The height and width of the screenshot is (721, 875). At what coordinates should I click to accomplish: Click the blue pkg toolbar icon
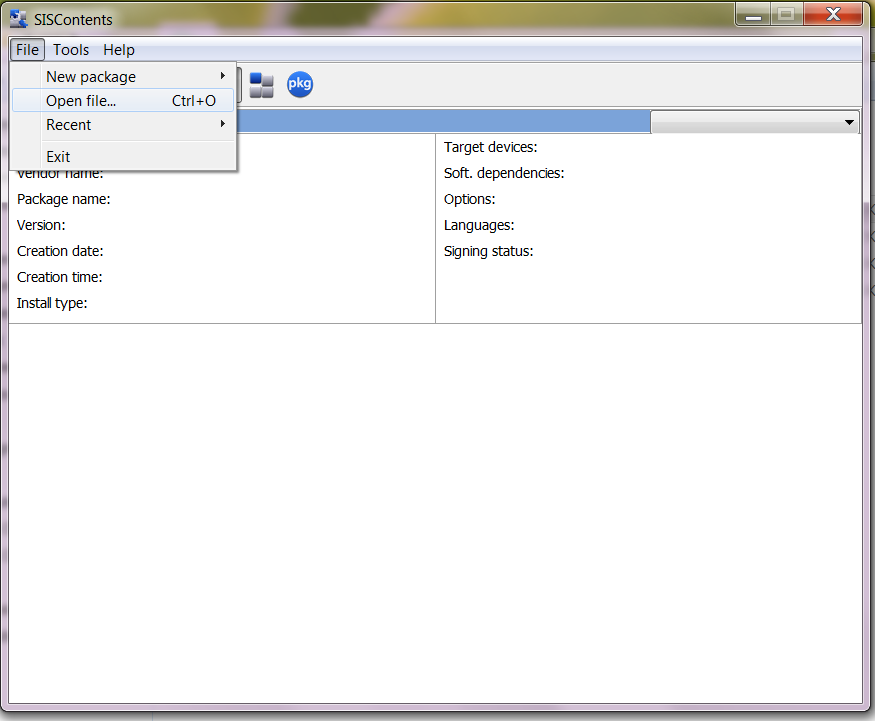tap(300, 84)
